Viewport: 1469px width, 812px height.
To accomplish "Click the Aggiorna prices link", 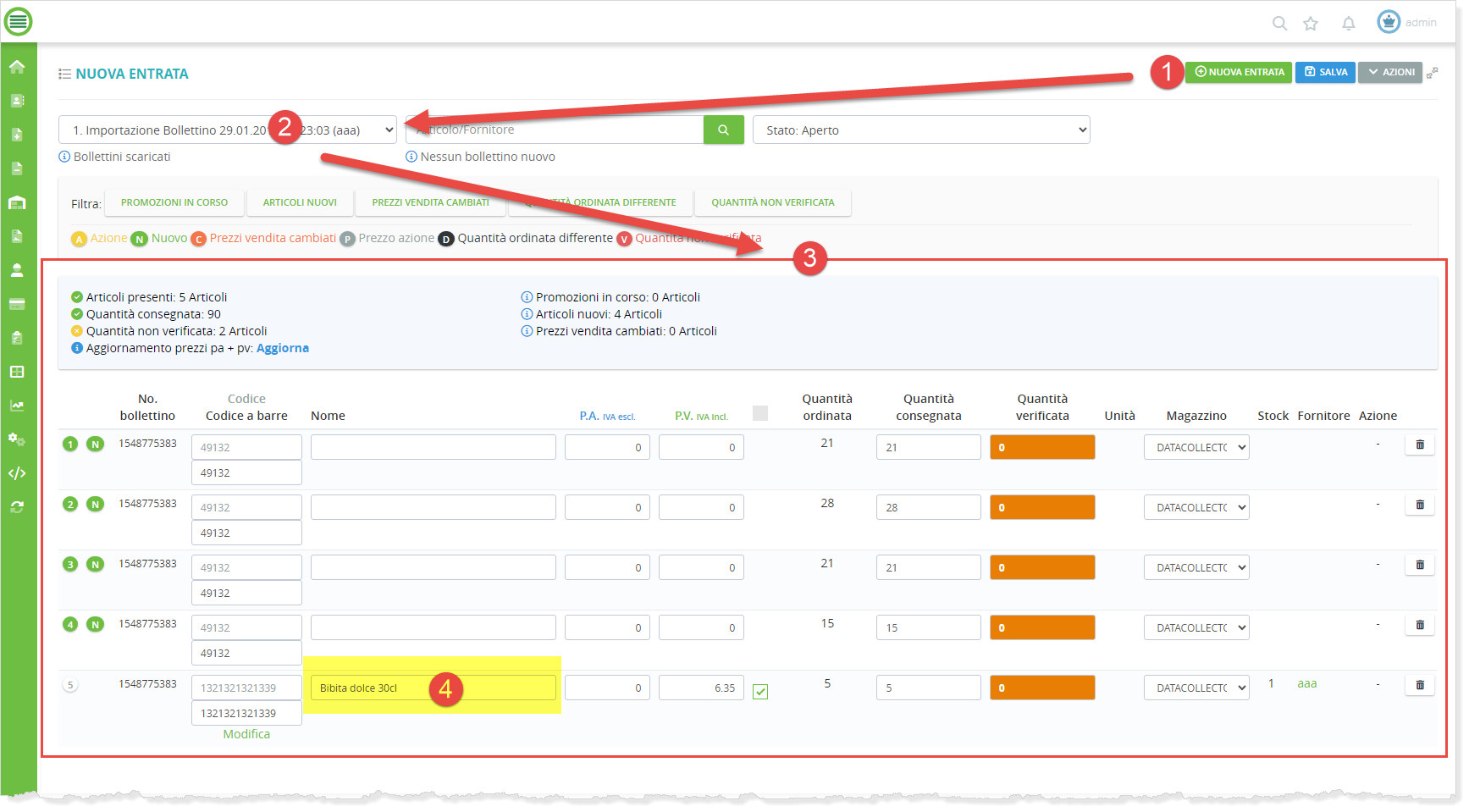I will click(282, 348).
